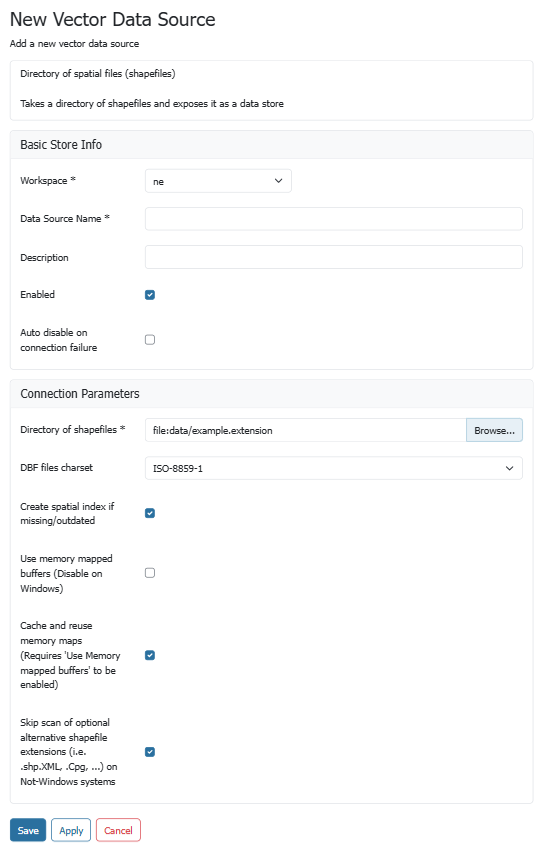537x844 pixels.
Task: Cancel the new data source form
Action: (x=118, y=830)
